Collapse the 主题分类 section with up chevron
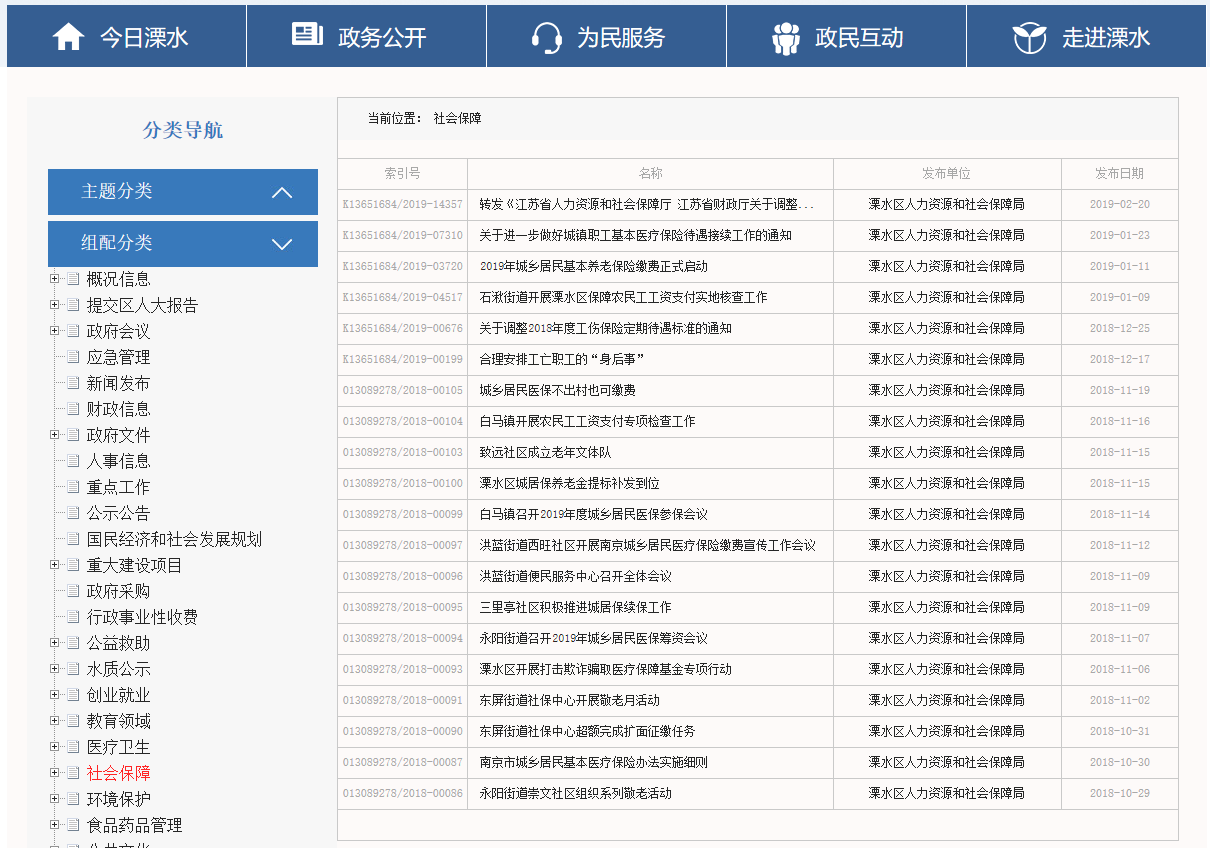Screen dimensions: 1210x848 [x=282, y=192]
